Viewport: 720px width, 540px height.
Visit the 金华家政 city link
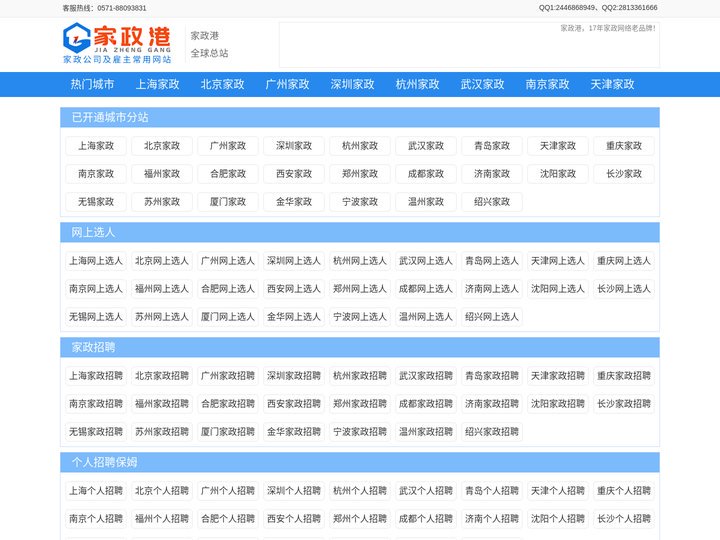tap(294, 202)
